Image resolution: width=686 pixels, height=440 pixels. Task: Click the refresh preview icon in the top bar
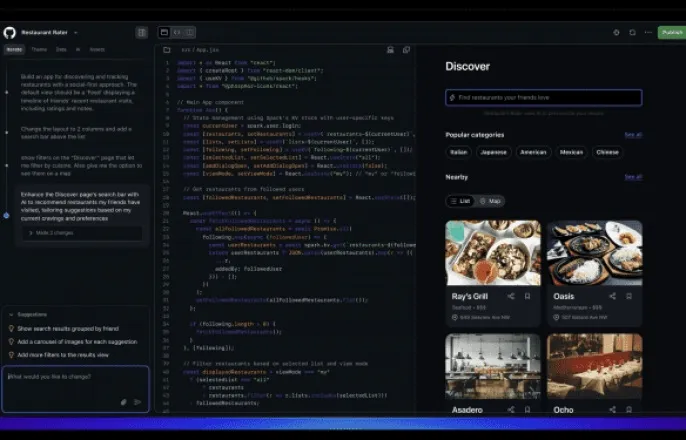633,32
